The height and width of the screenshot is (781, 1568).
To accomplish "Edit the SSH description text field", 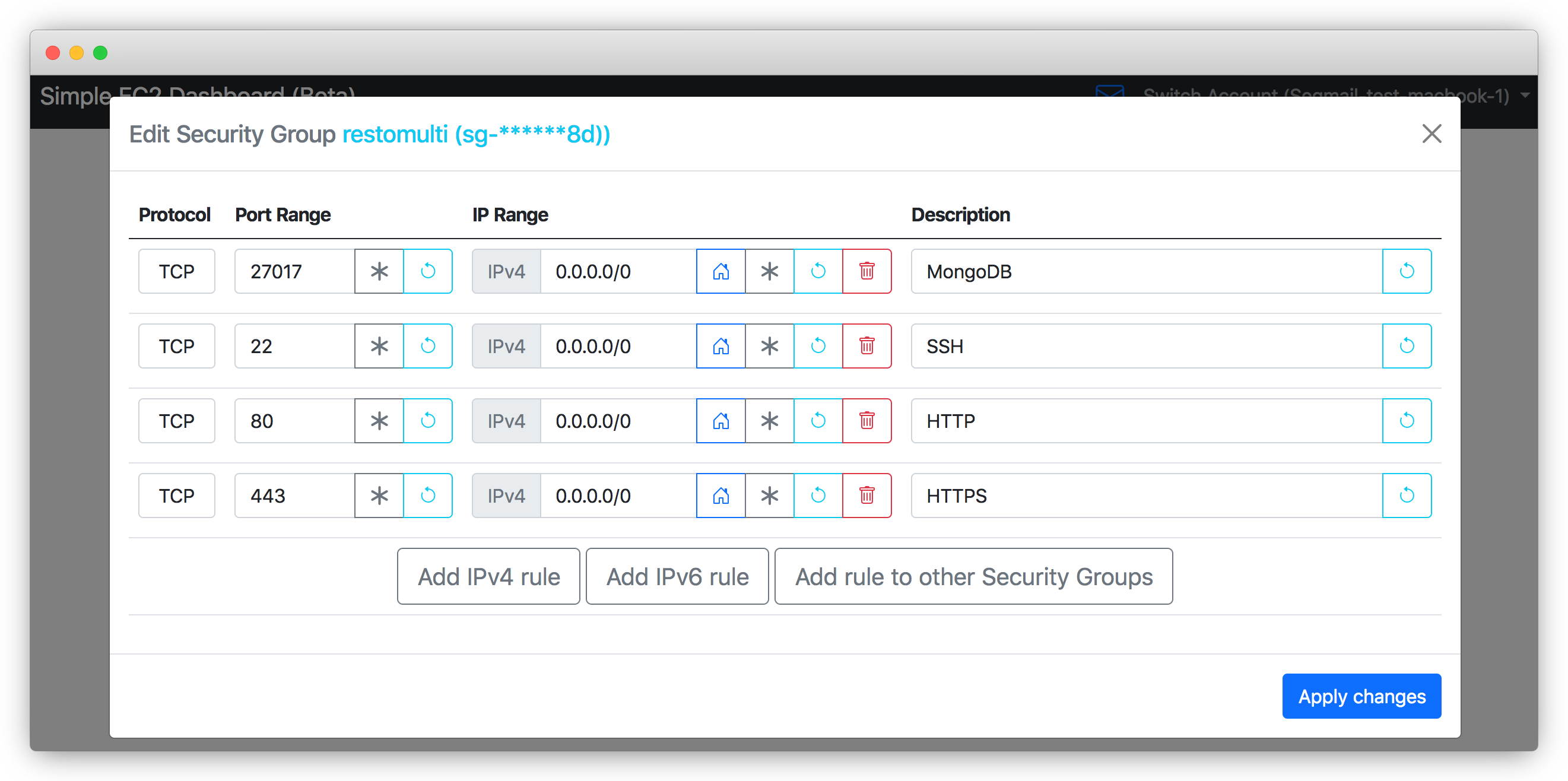I will pos(1147,346).
